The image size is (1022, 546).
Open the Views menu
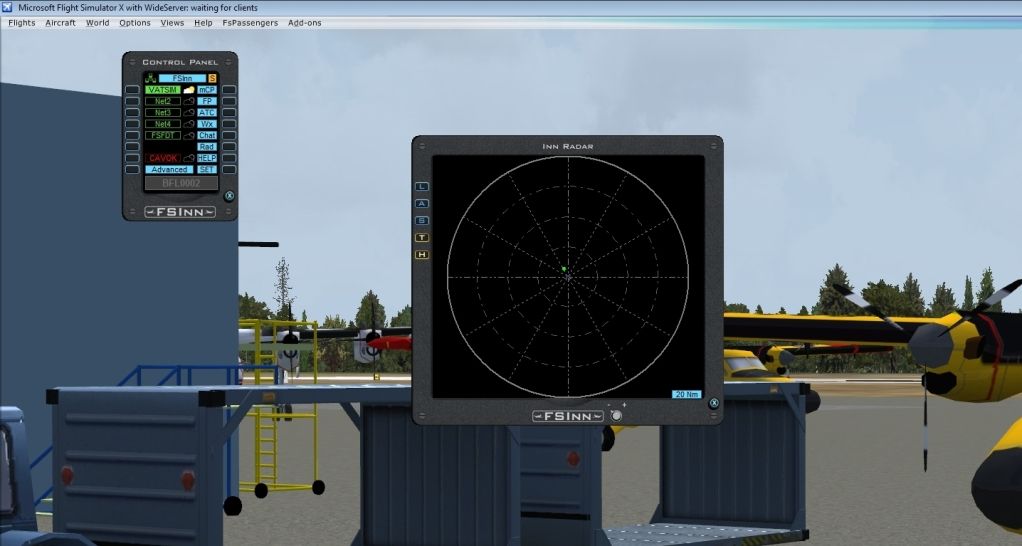click(x=172, y=23)
